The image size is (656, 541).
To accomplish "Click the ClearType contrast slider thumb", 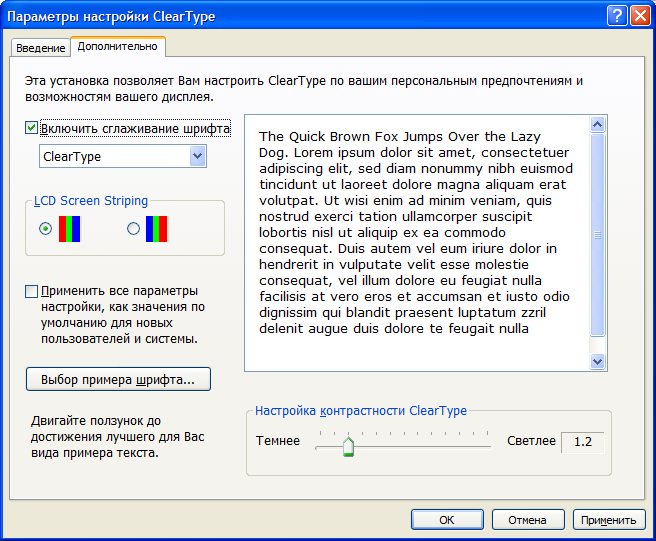I will [348, 446].
